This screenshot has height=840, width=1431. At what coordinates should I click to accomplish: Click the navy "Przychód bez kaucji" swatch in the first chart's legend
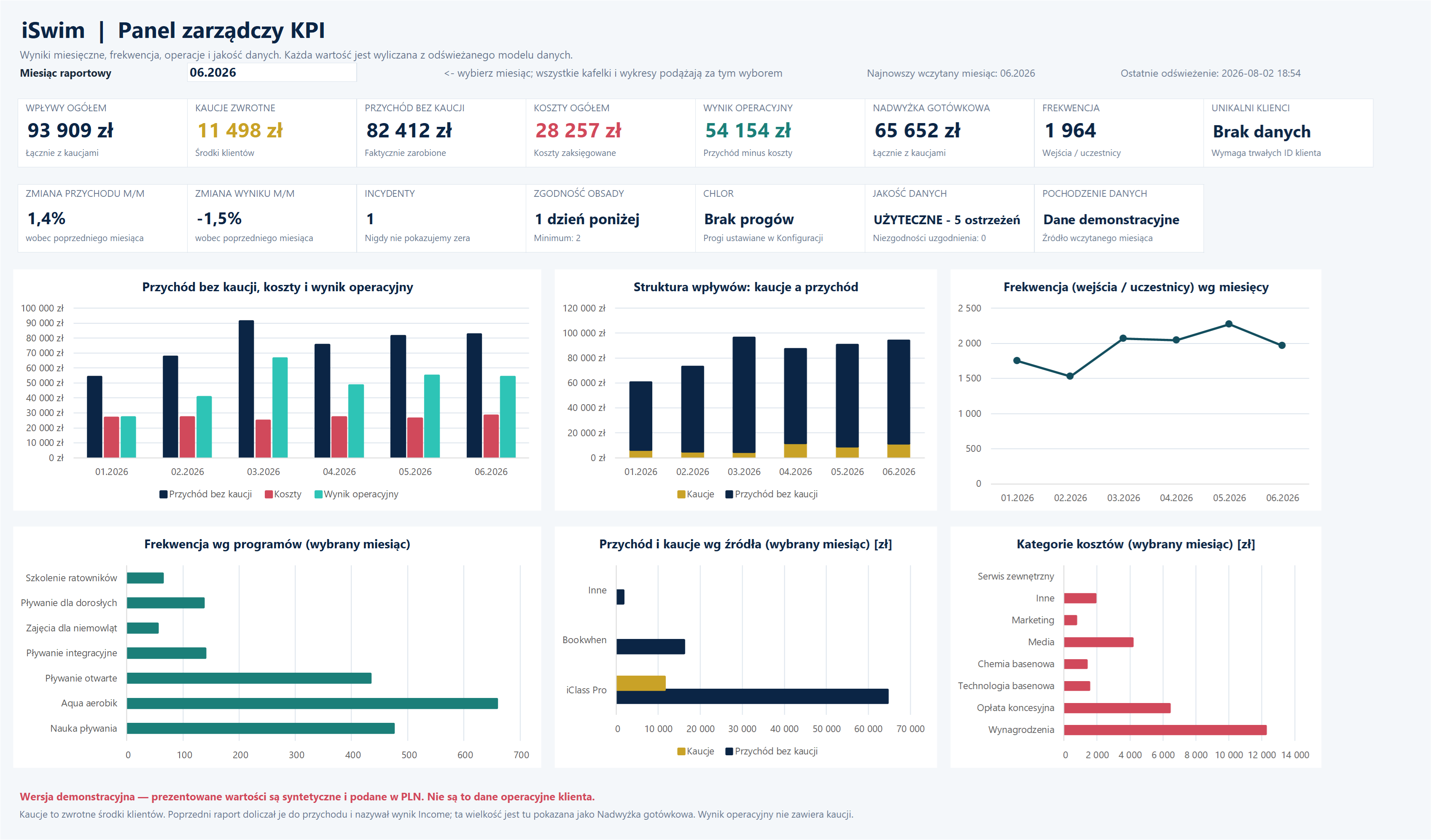[x=164, y=494]
